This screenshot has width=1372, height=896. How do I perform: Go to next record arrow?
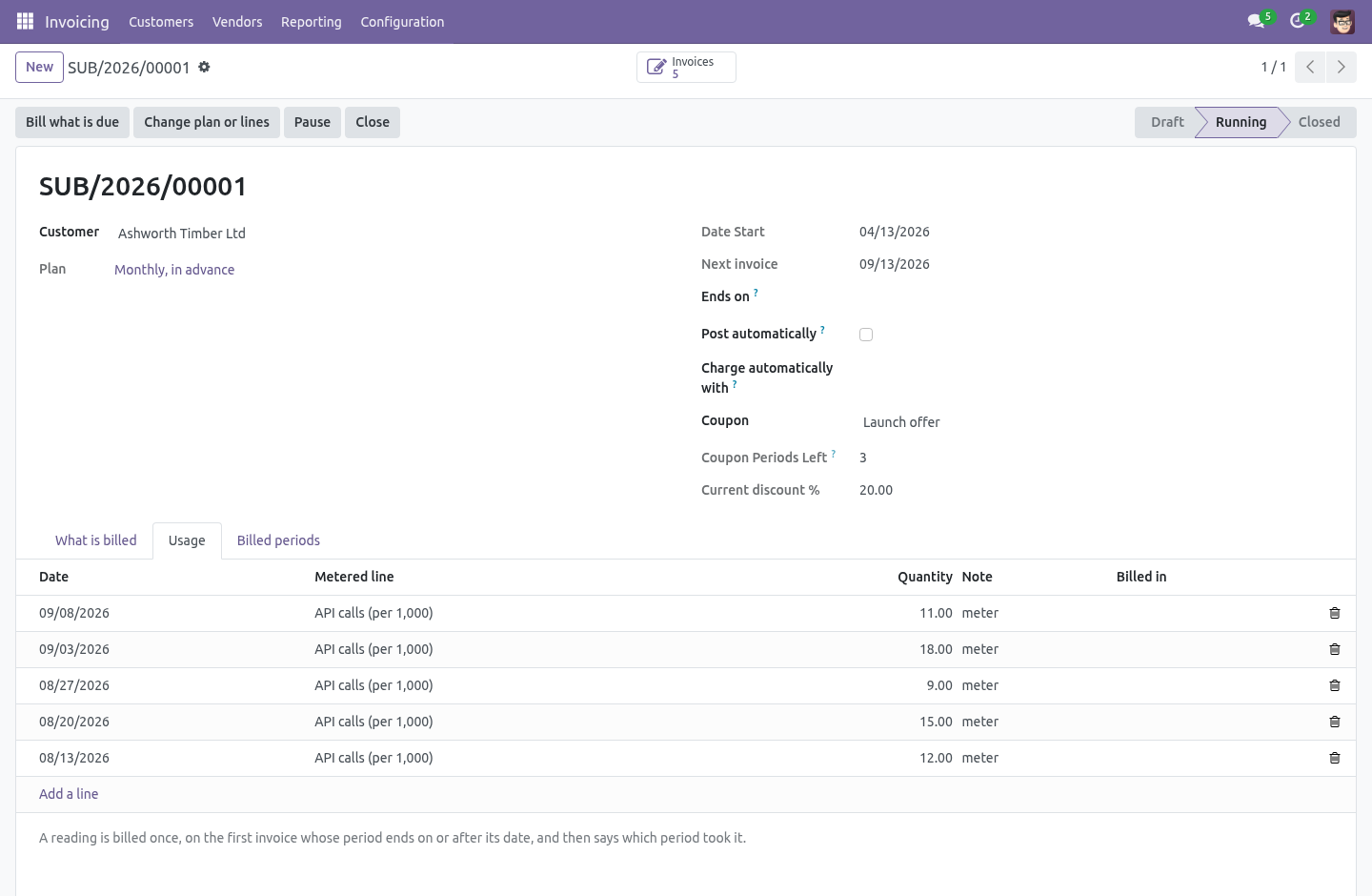click(1341, 67)
